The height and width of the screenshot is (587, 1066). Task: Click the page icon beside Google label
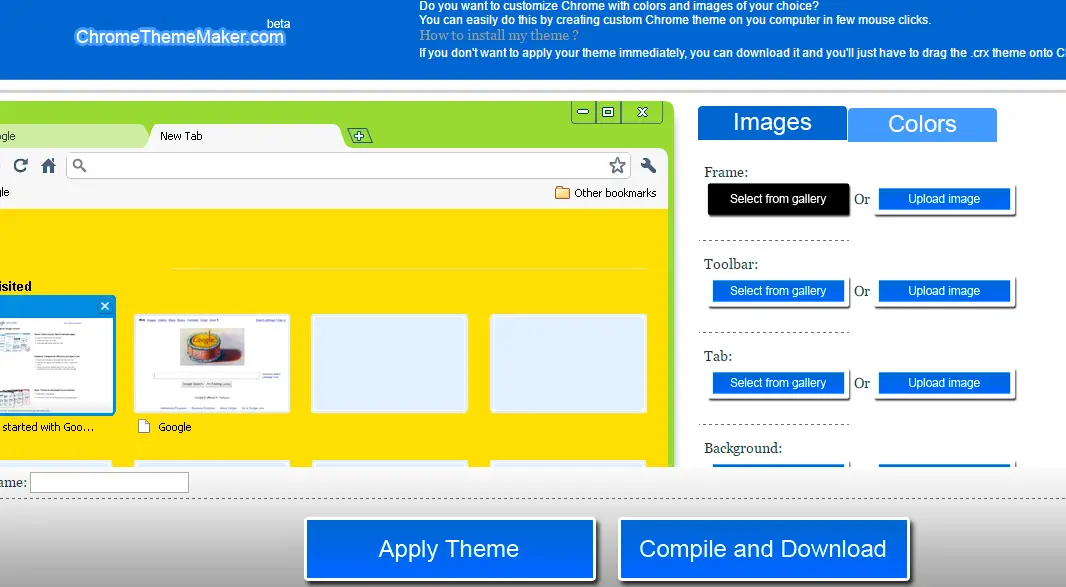144,426
